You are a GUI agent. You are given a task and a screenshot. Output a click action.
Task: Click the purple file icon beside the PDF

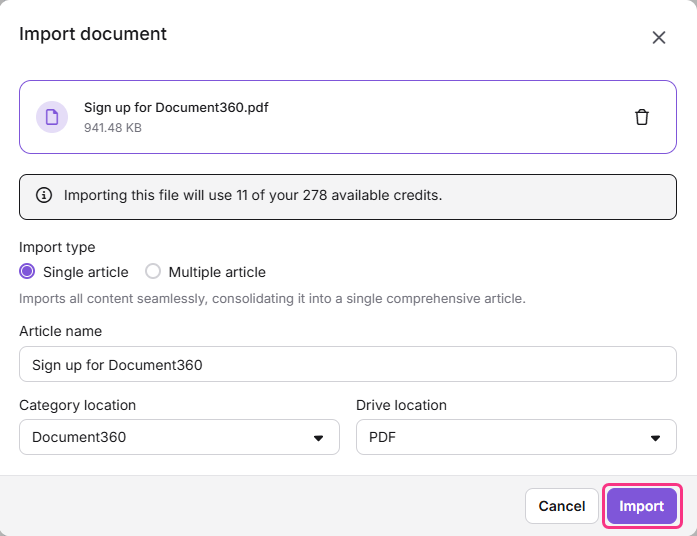(52, 117)
